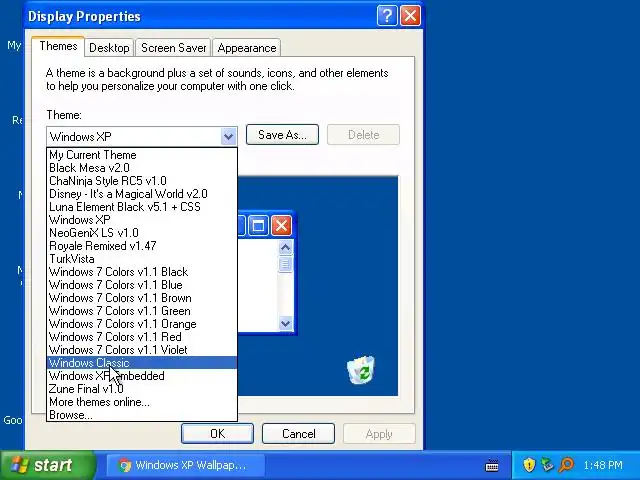Click preview scrollbar down arrow

pyautogui.click(x=285, y=324)
